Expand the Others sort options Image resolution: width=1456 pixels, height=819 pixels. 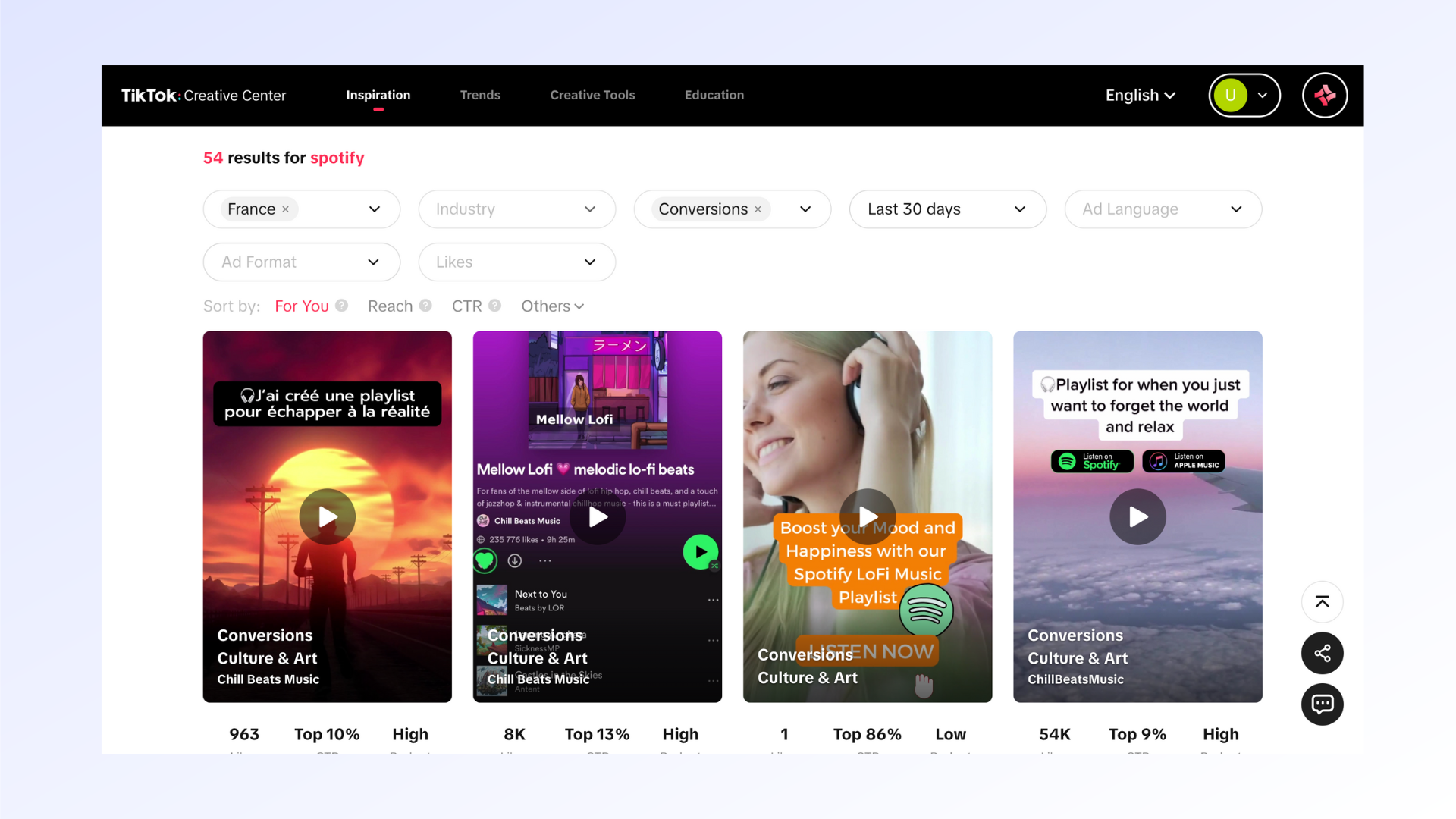552,306
